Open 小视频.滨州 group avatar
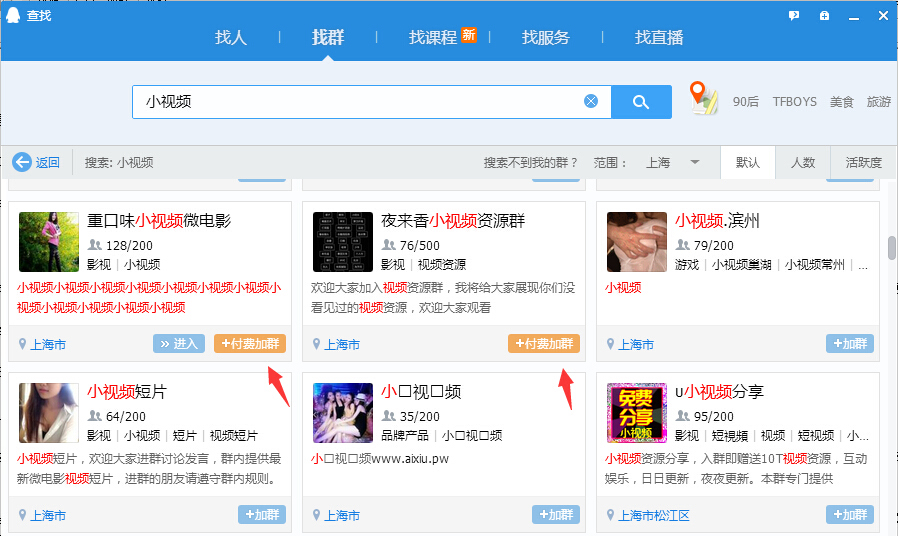898x536 pixels. (637, 242)
